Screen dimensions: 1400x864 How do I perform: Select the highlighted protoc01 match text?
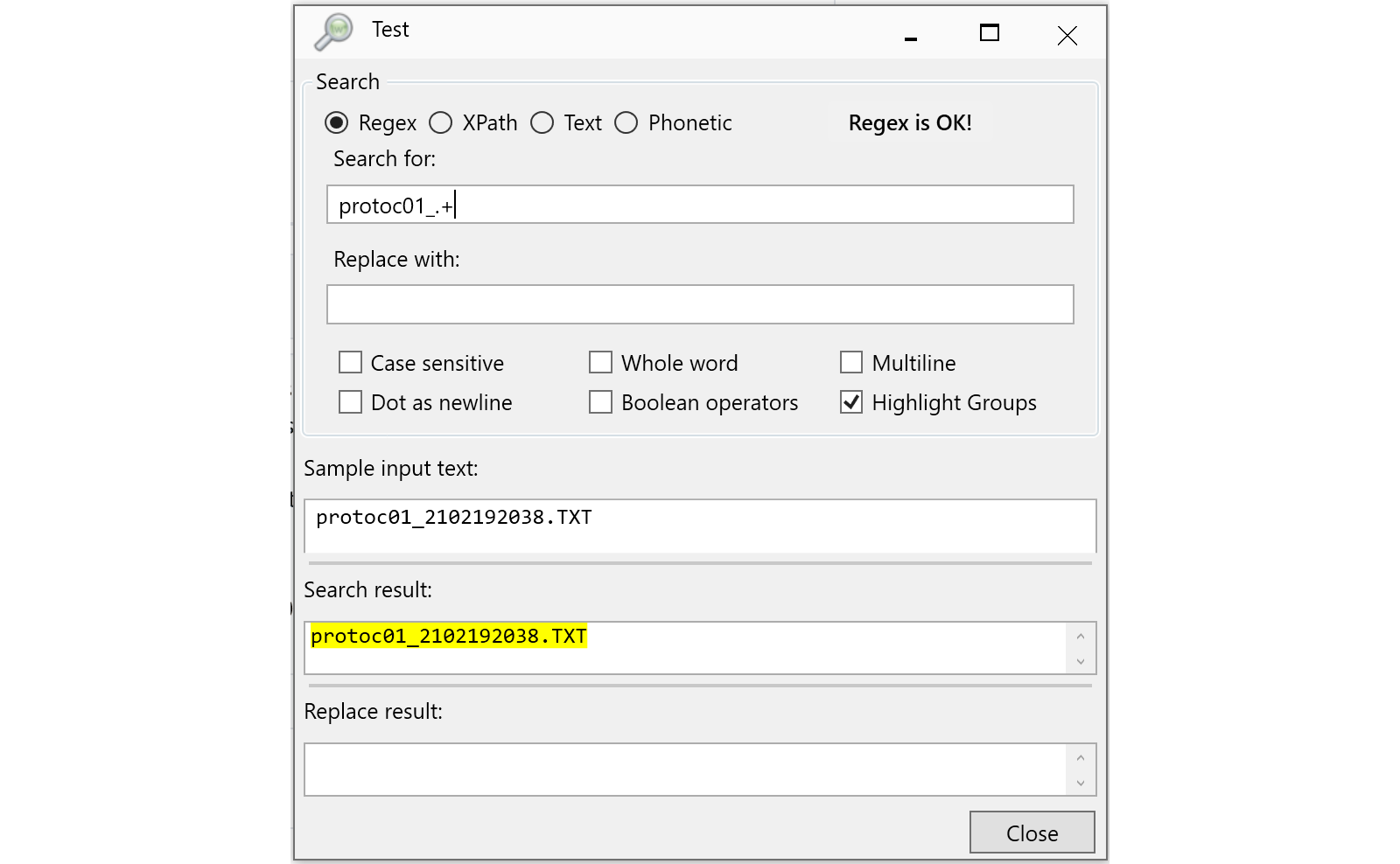[448, 637]
